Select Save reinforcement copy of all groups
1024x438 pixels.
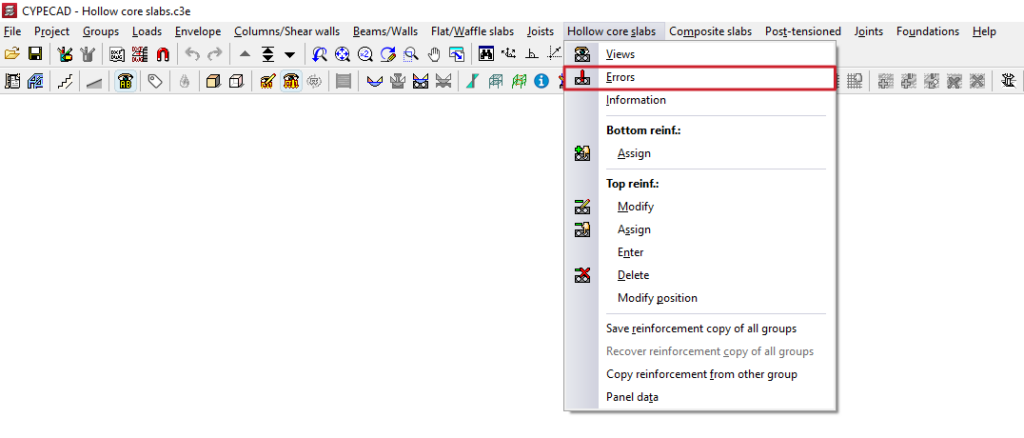[x=700, y=328]
